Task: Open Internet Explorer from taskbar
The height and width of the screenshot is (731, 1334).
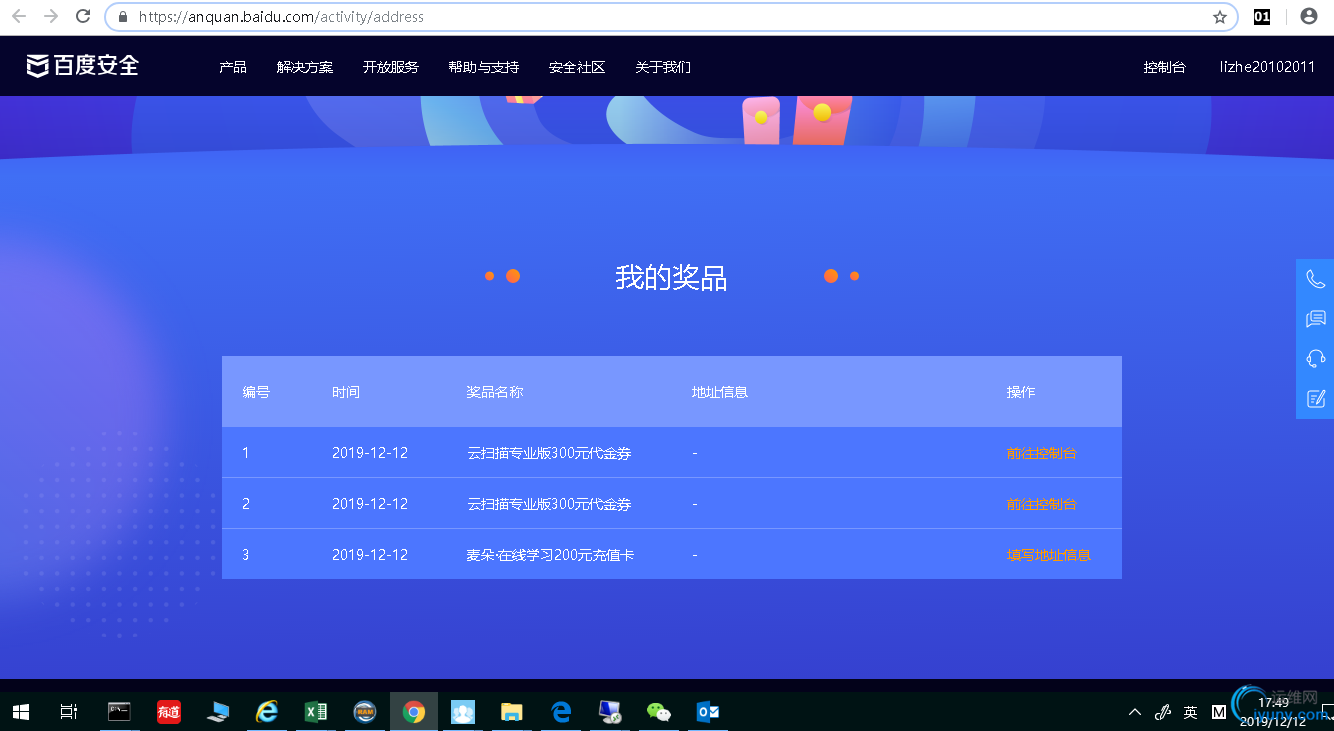Action: coord(266,712)
